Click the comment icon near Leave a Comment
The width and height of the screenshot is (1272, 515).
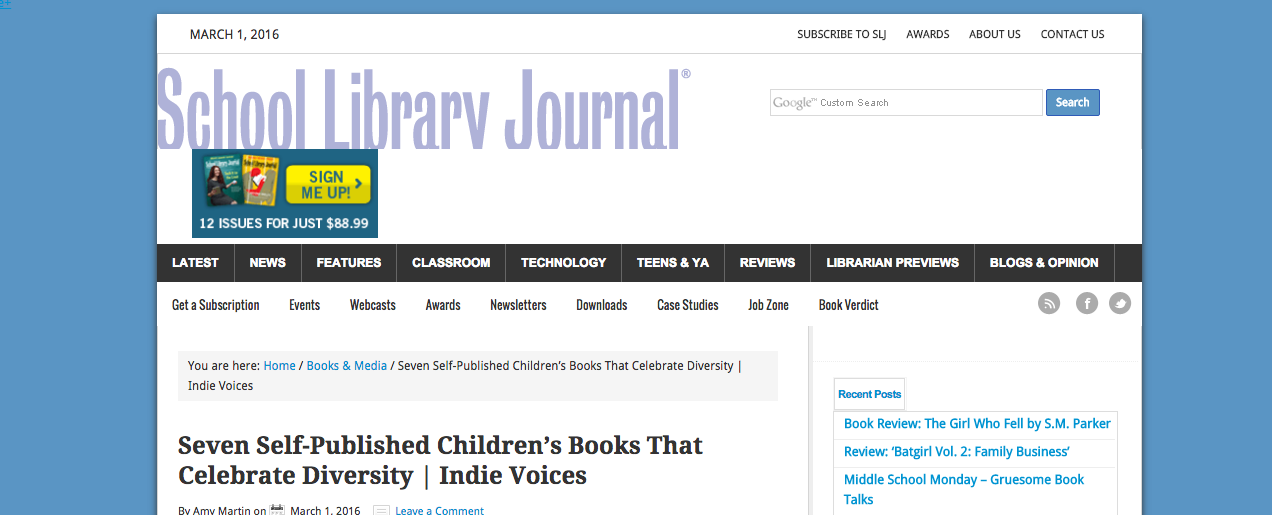click(x=381, y=510)
